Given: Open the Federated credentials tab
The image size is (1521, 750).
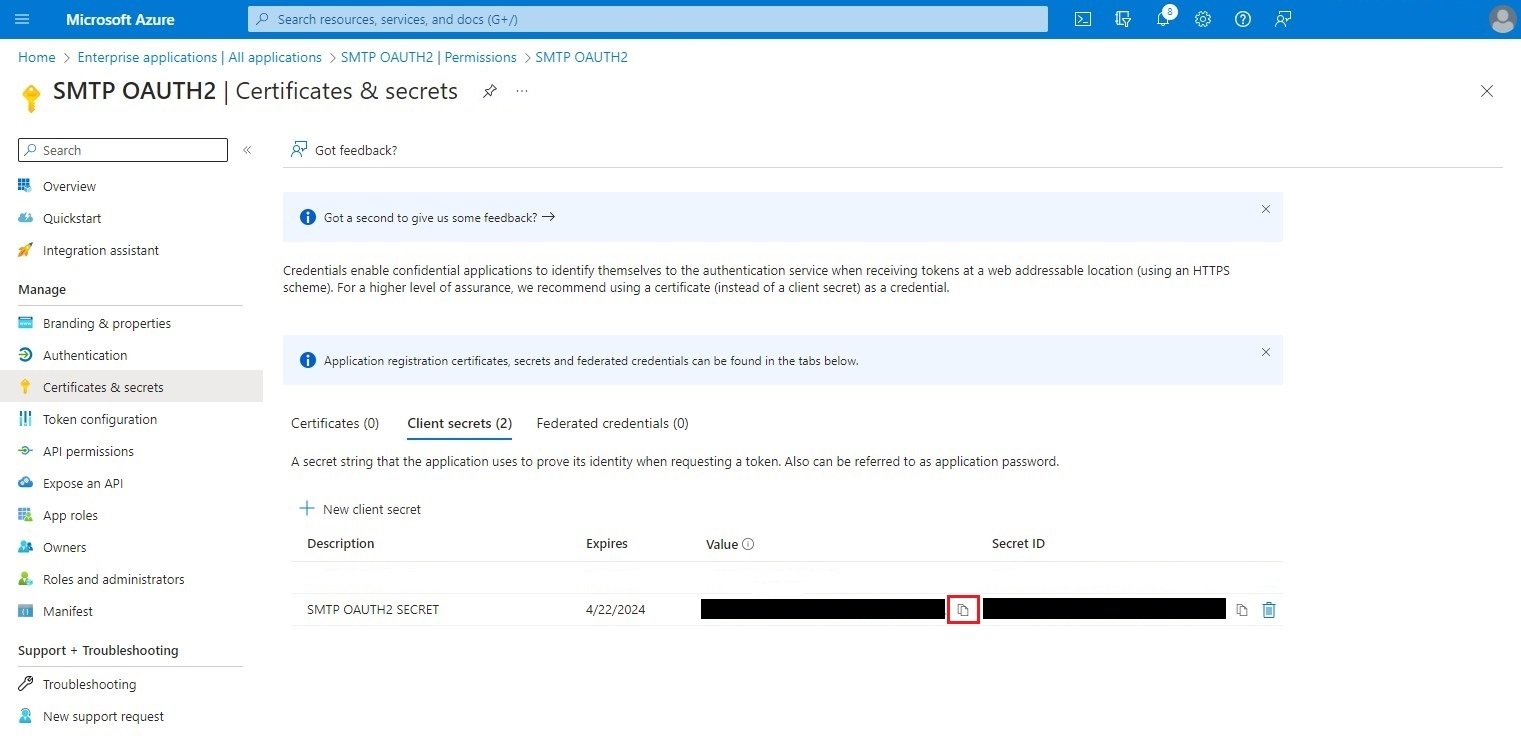Looking at the screenshot, I should tap(611, 423).
